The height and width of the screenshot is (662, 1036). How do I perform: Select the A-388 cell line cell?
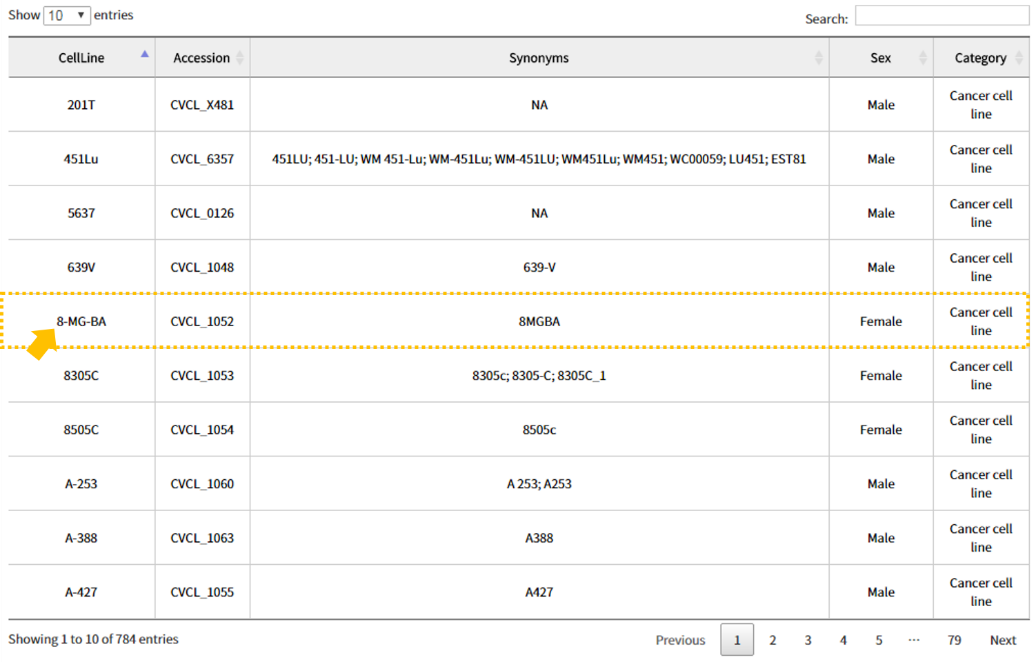81,538
